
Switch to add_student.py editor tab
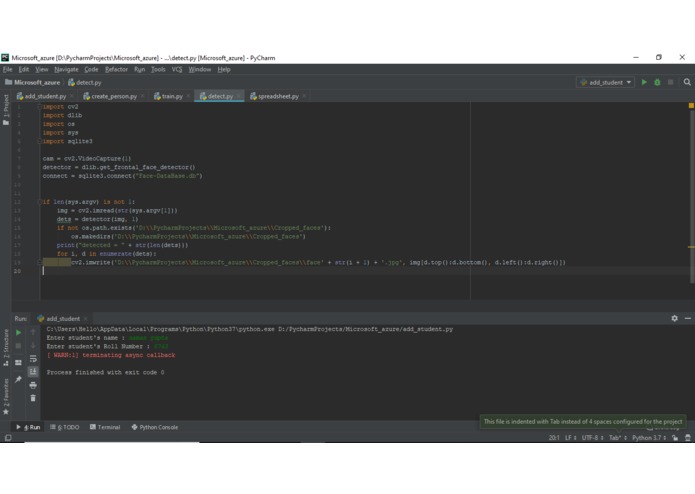tap(45, 96)
